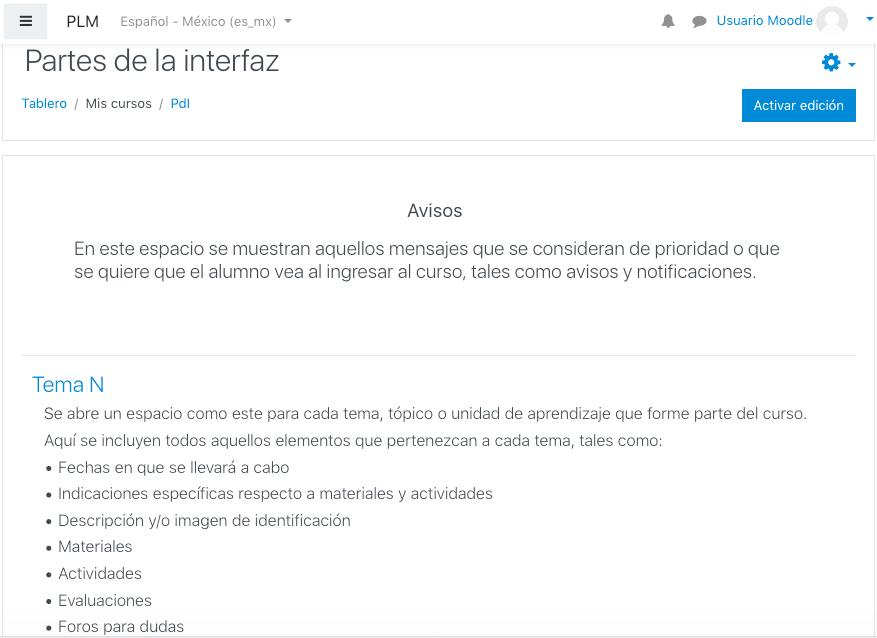The width and height of the screenshot is (877, 638).
Task: Open the PdI breadcrumb link
Action: point(180,103)
